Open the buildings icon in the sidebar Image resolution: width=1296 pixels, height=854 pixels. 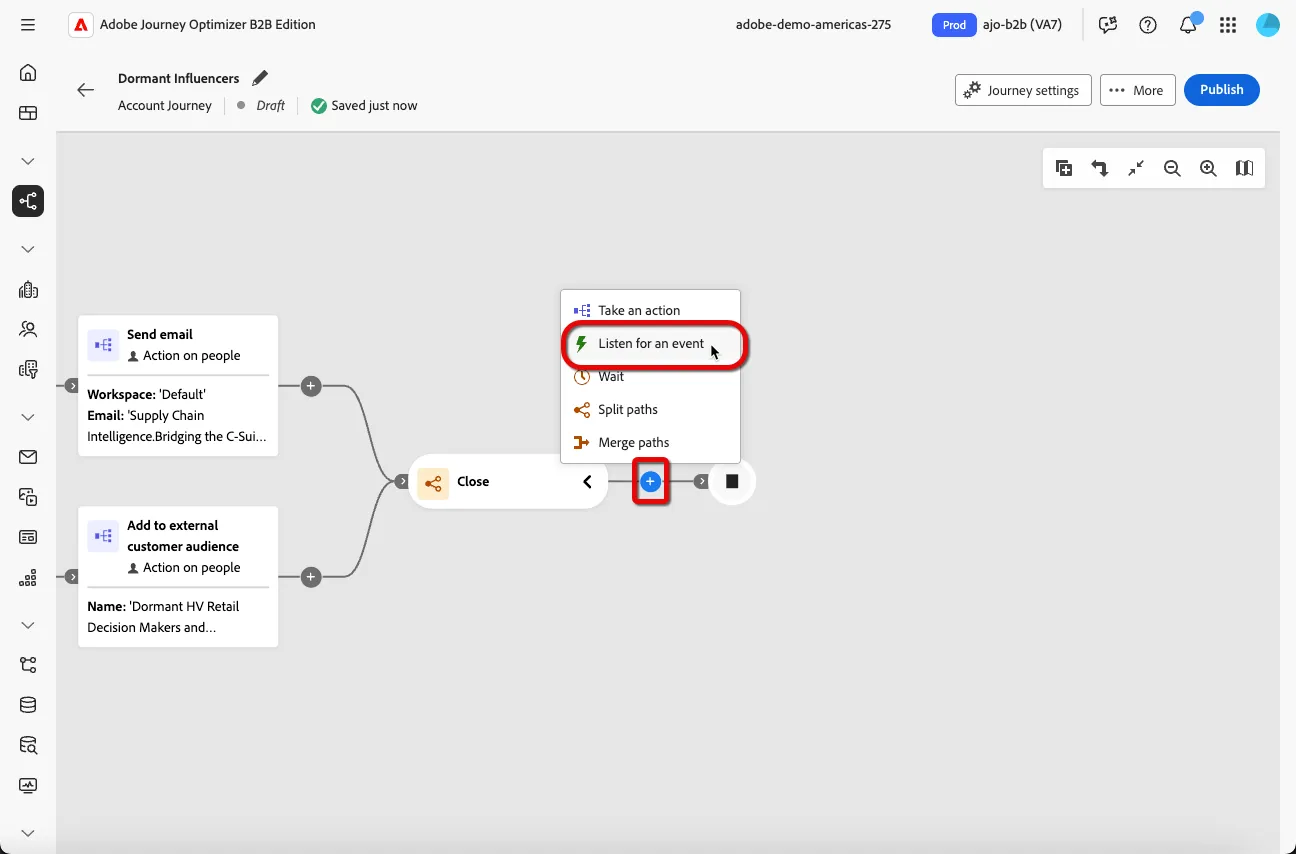pyautogui.click(x=28, y=290)
